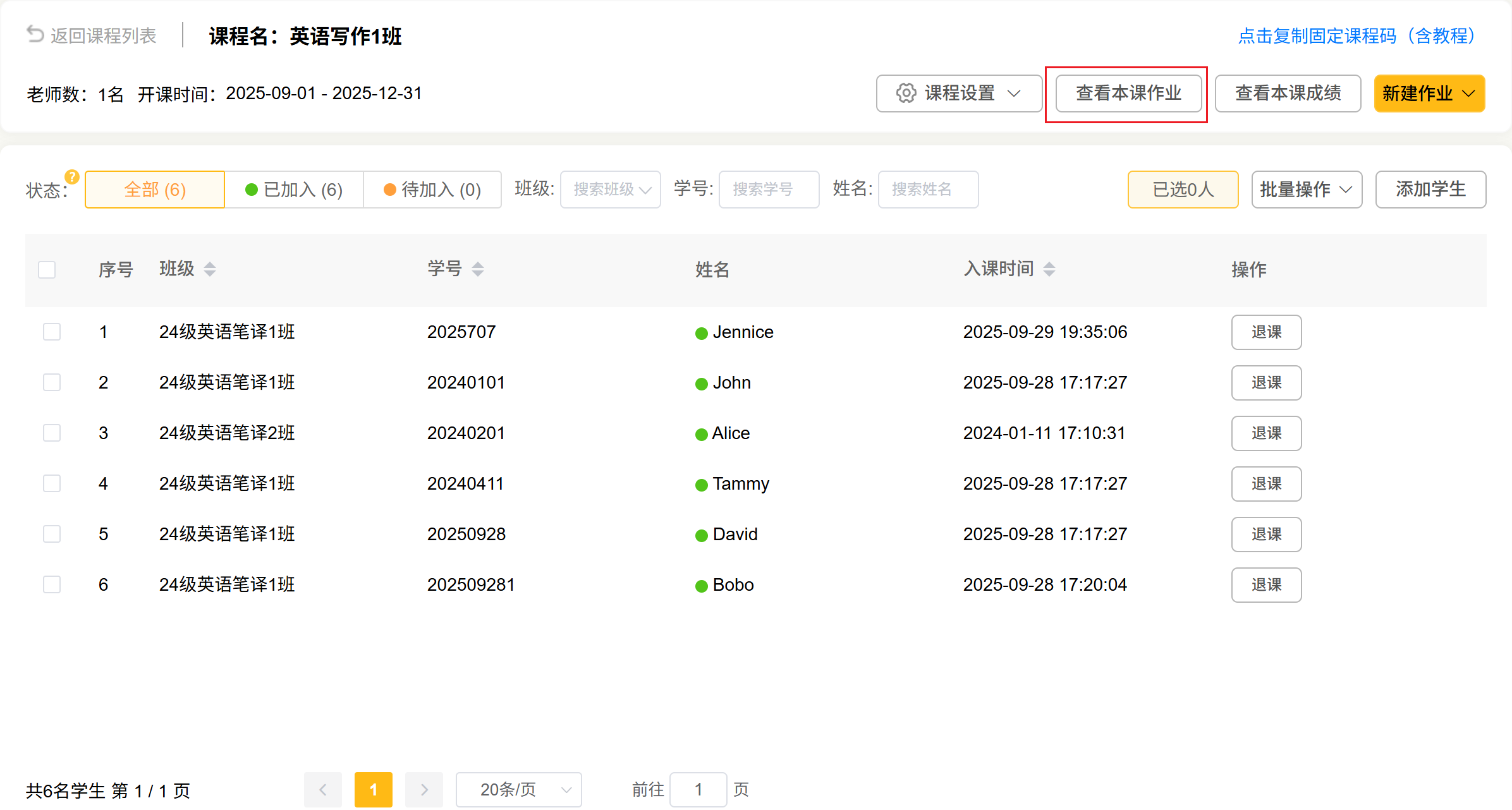
Task: Click the return arrow icon for course list
Action: (35, 34)
